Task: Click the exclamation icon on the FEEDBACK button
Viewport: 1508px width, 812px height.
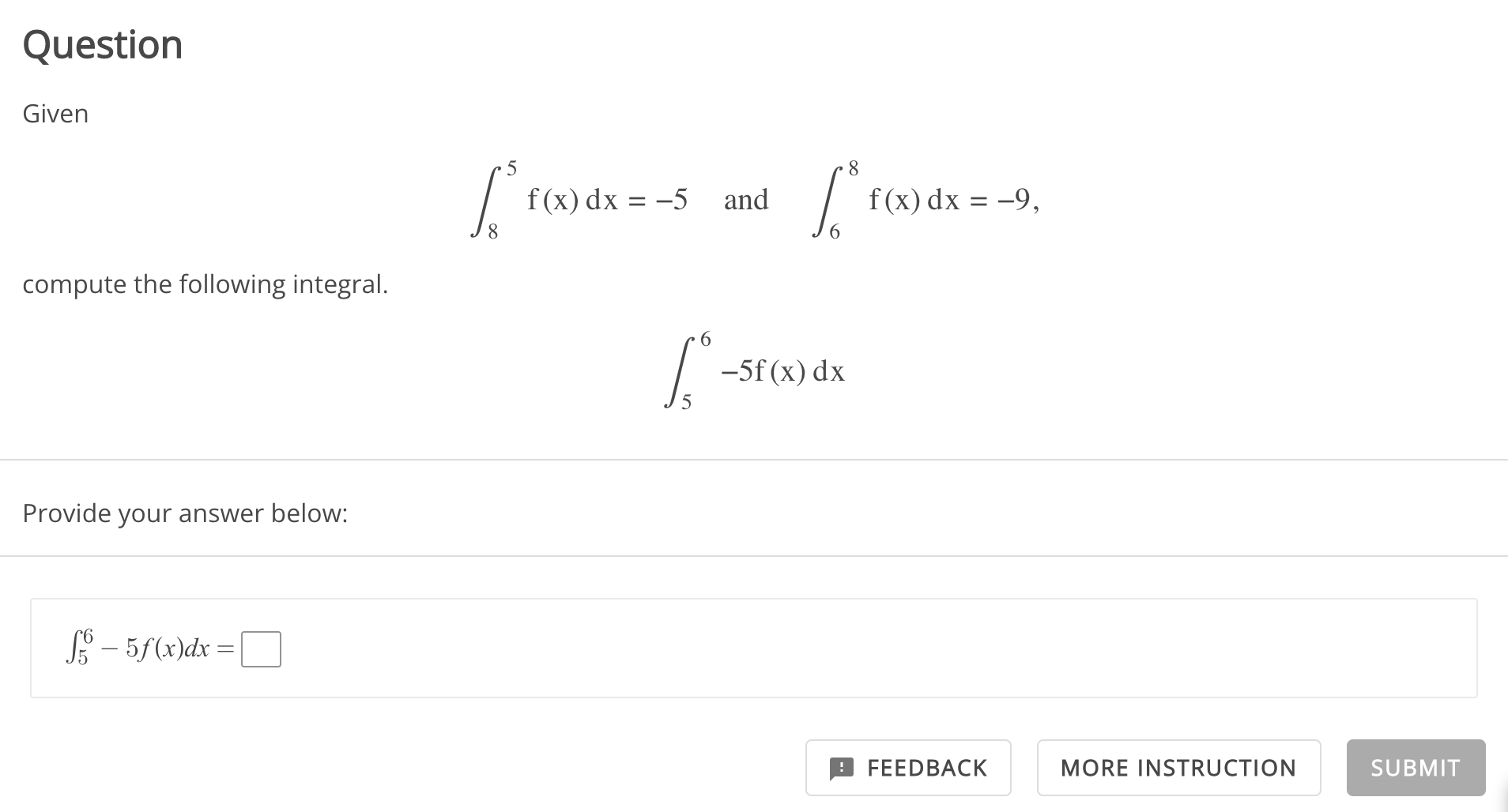Action: point(841,768)
